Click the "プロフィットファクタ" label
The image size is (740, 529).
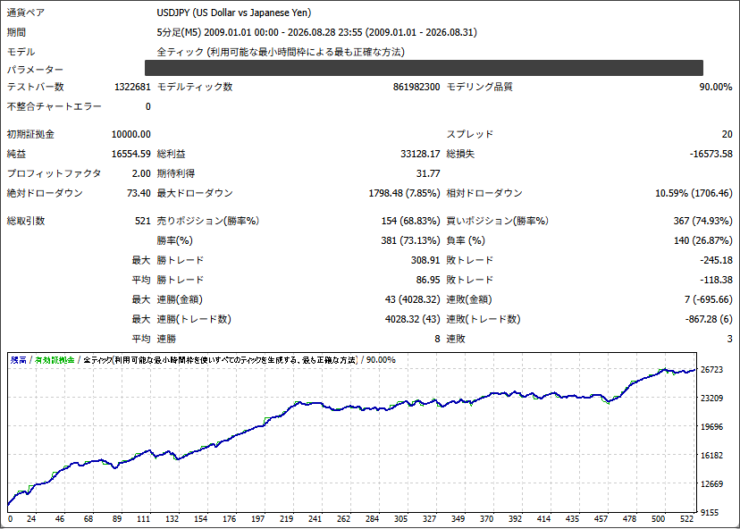point(54,174)
